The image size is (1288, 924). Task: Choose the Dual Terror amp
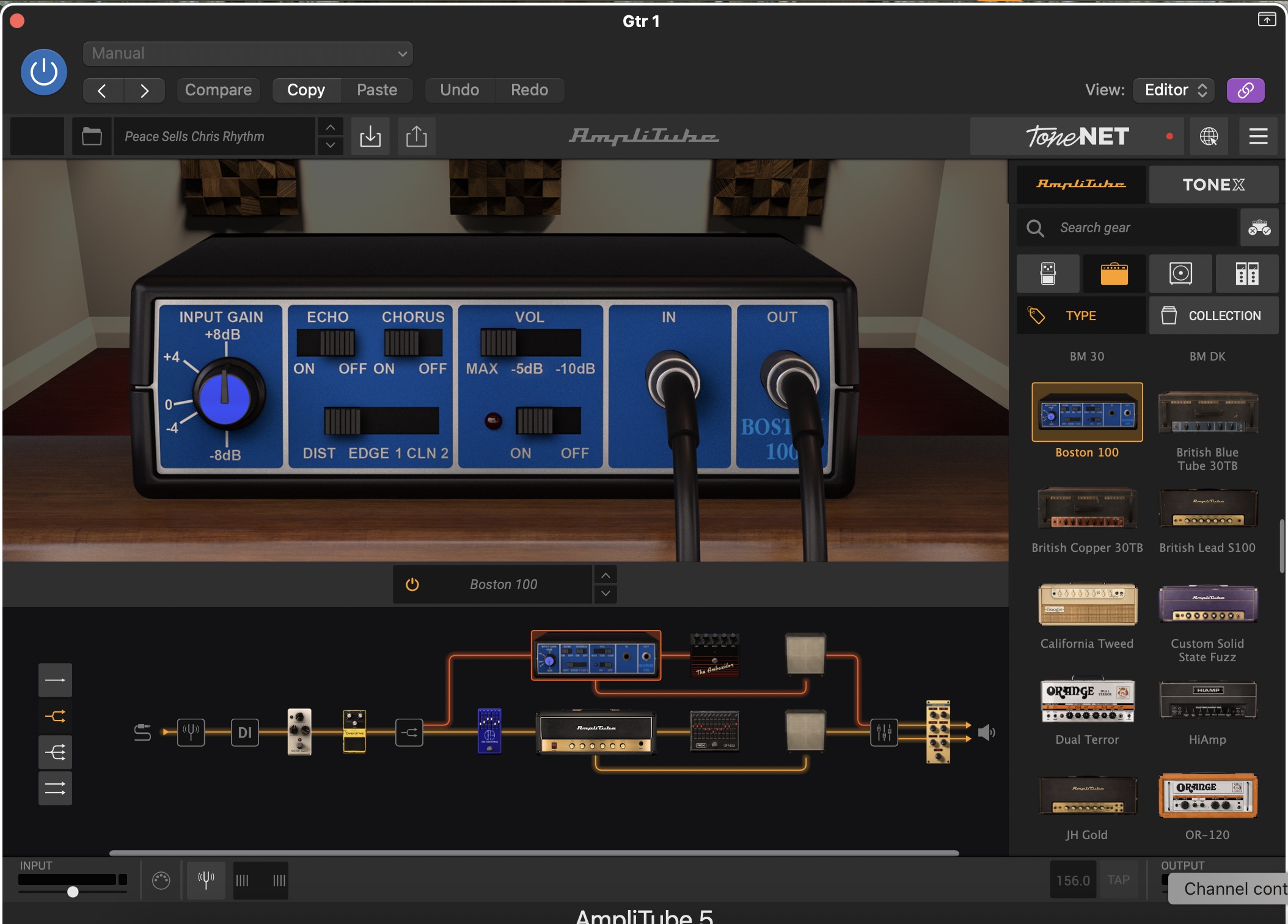1087,700
